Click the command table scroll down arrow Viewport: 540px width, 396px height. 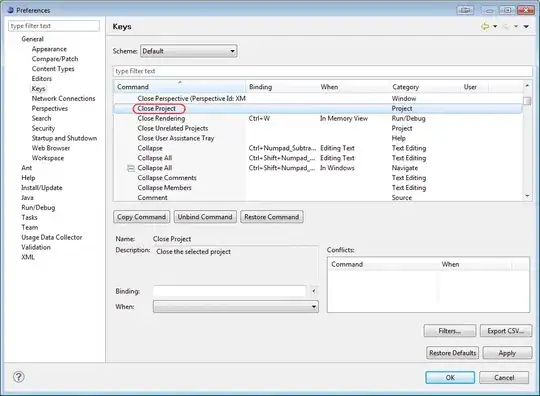click(x=527, y=196)
